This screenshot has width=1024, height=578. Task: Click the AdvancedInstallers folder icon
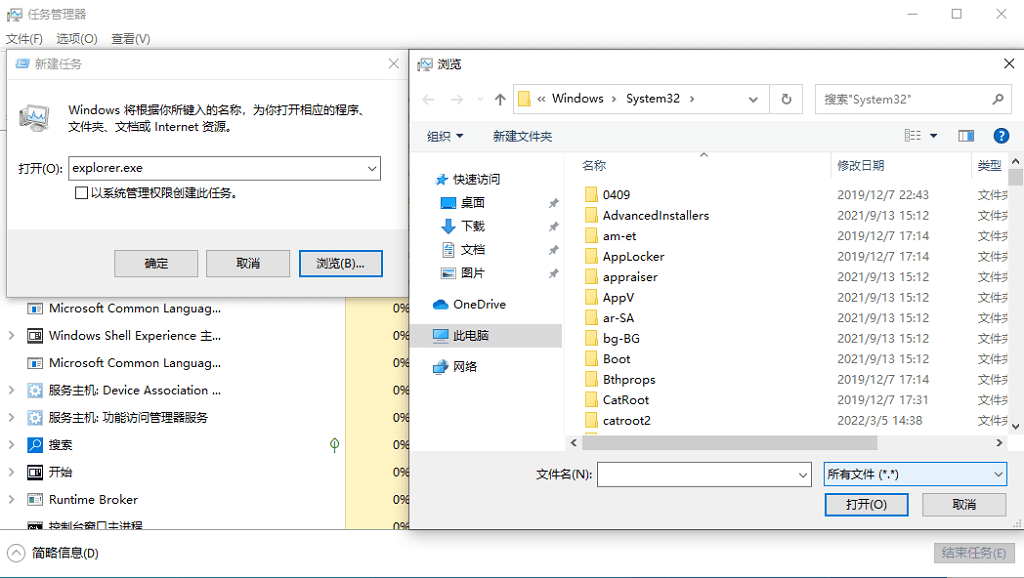pyautogui.click(x=591, y=215)
